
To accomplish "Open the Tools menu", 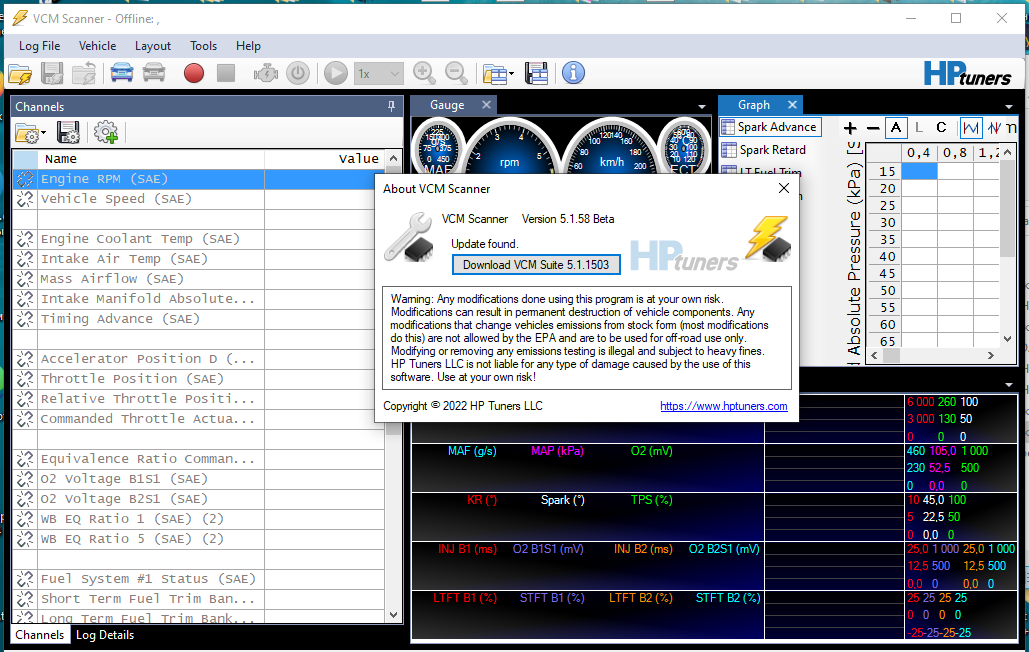I will click(x=203, y=46).
